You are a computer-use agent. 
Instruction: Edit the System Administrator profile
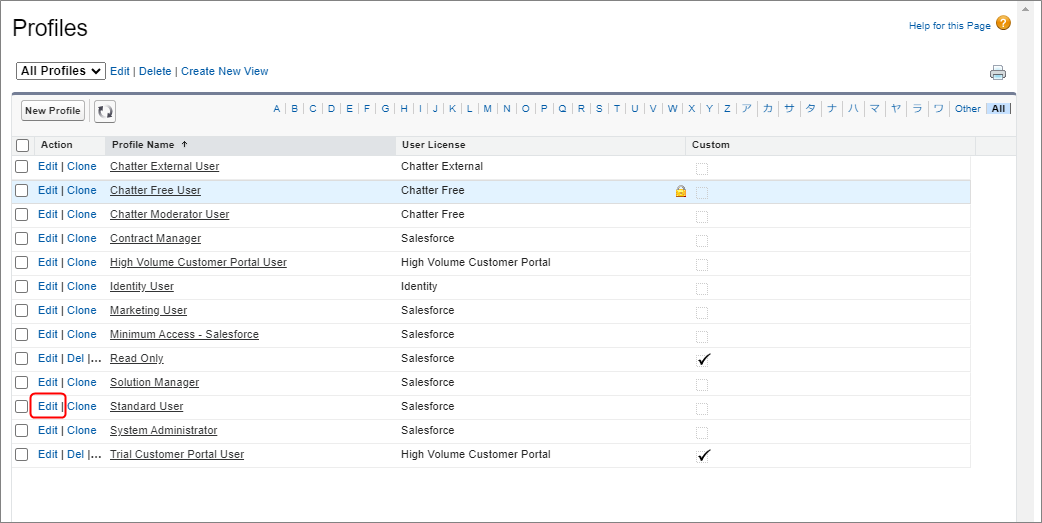[x=48, y=430]
